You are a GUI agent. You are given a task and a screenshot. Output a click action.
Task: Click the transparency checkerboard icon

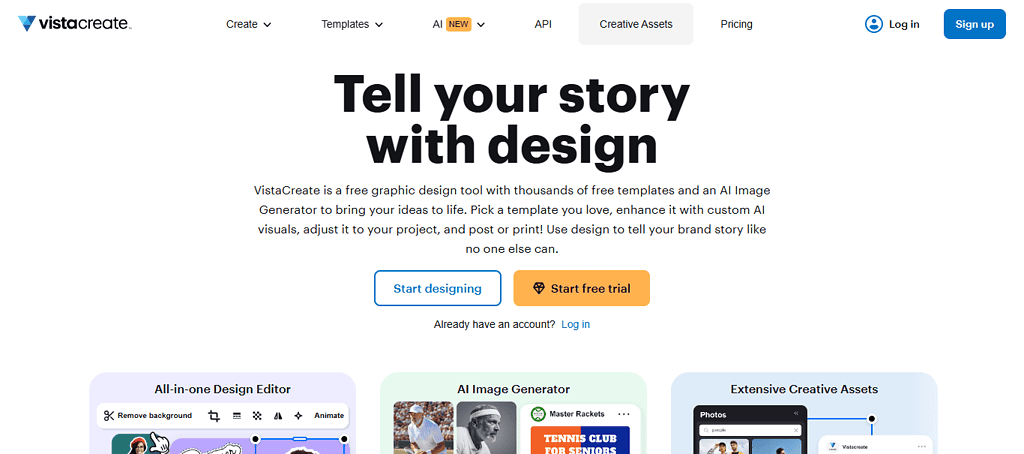coord(257,415)
